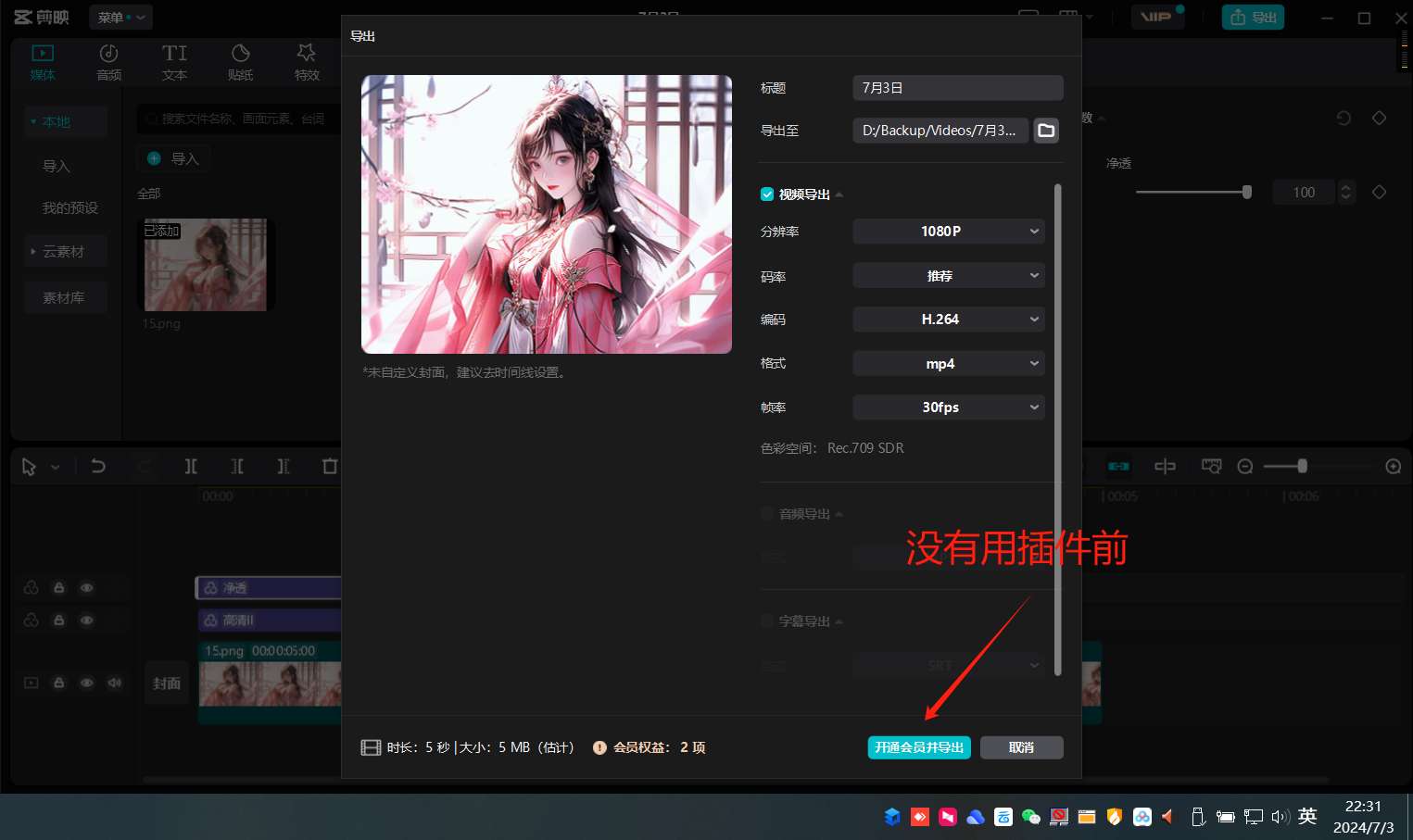Click the timeline zoom-in magnifier icon
The height and width of the screenshot is (840, 1413).
point(1394,466)
